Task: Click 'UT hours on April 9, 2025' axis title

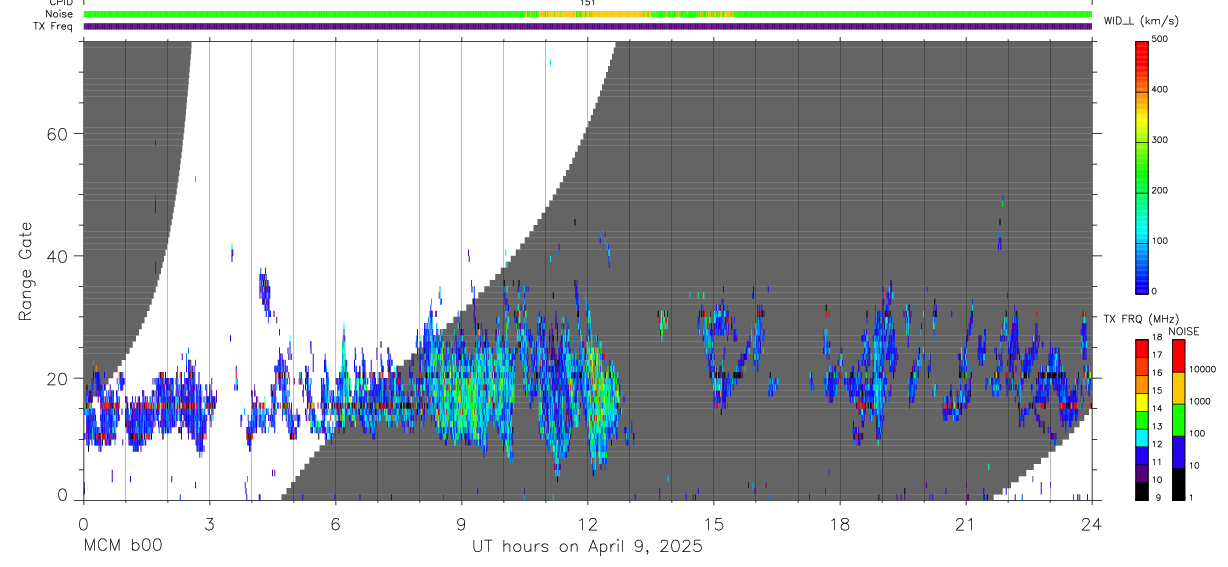Action: pyautogui.click(x=588, y=547)
